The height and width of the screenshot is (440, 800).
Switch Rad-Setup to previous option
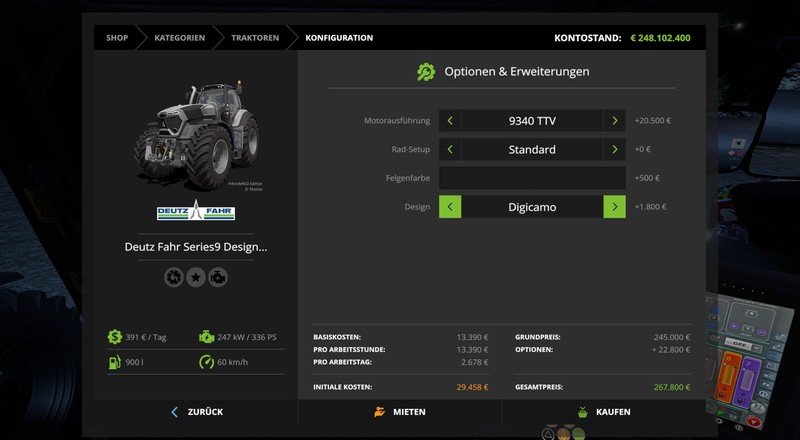(x=450, y=150)
